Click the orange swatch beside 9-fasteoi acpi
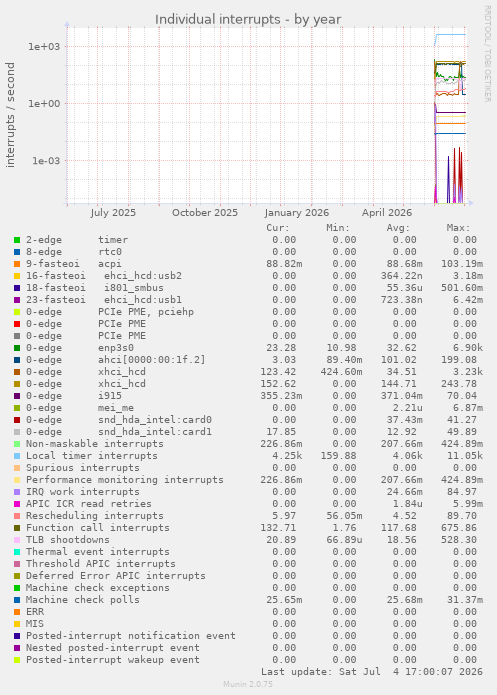497x695 pixels. (x=17, y=264)
